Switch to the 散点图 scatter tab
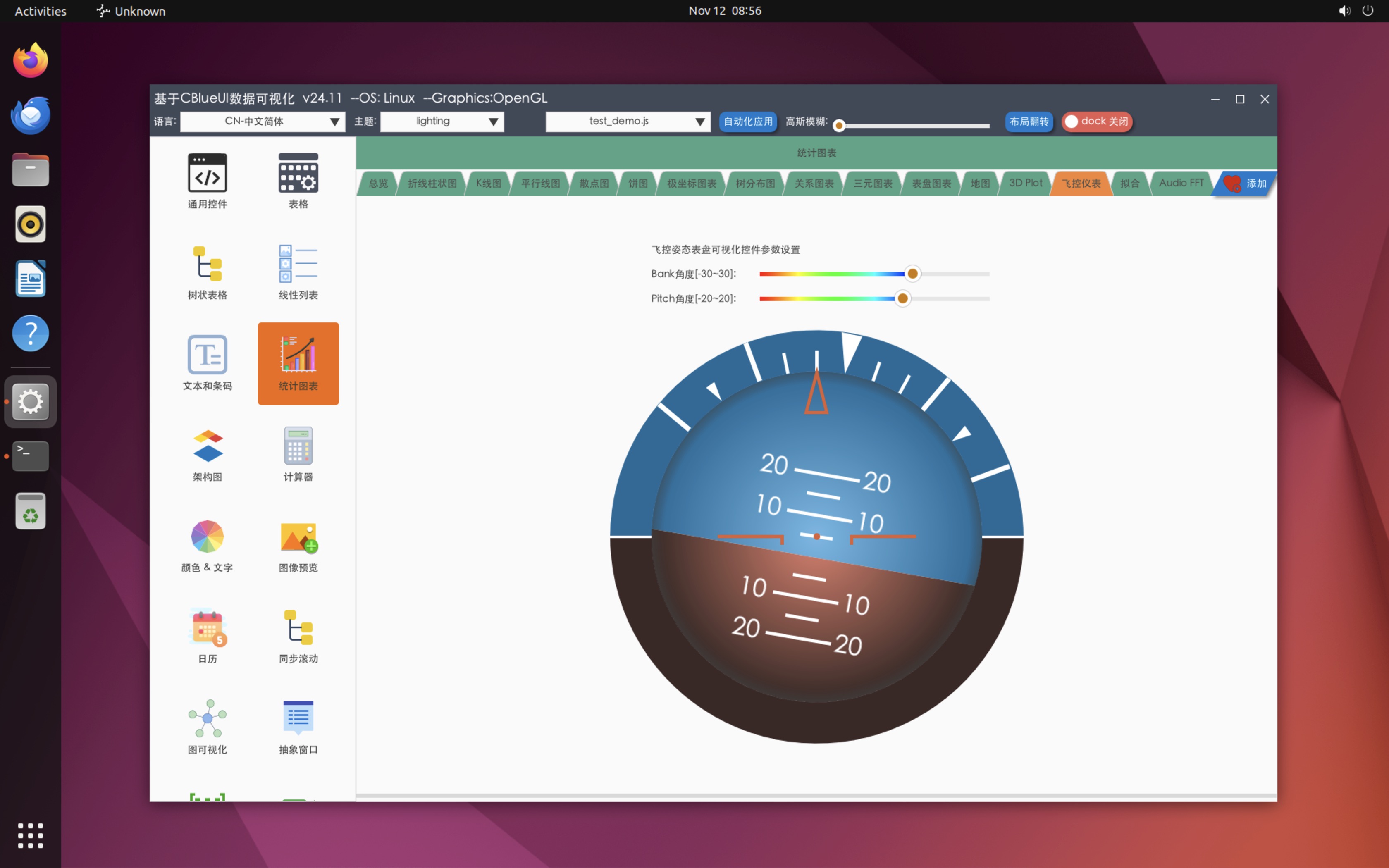 594,183
